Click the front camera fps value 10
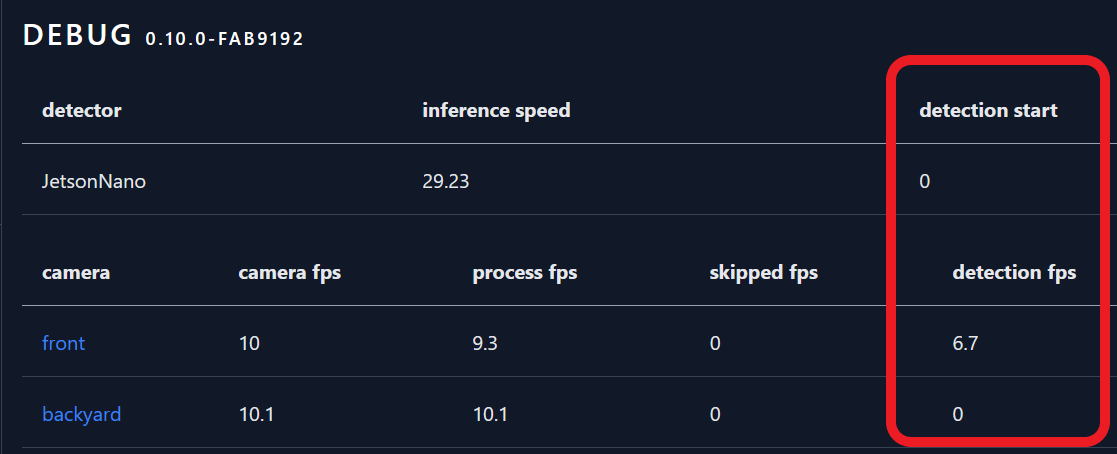This screenshot has height=454, width=1117. [249, 344]
